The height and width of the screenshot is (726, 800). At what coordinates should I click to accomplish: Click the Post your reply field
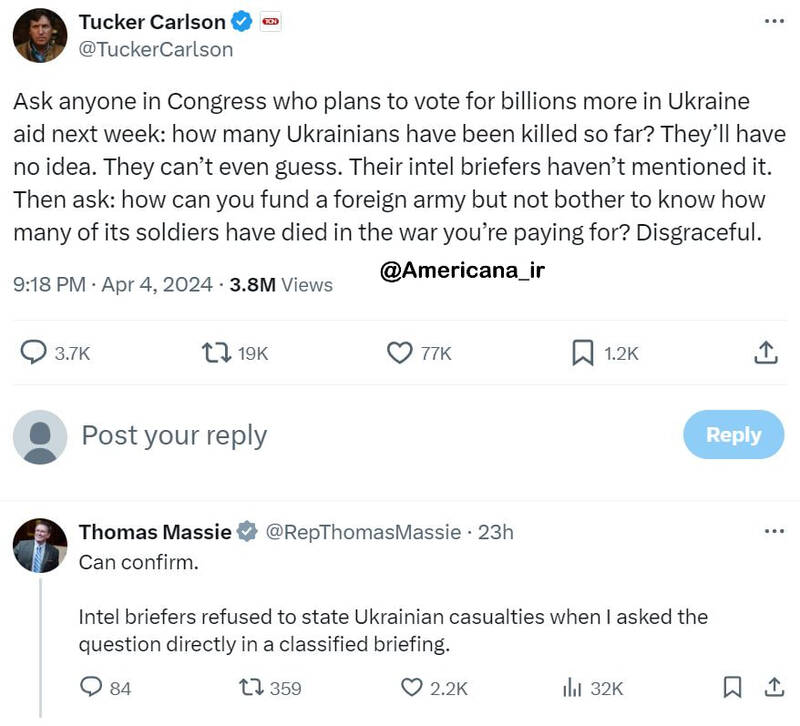click(x=174, y=435)
